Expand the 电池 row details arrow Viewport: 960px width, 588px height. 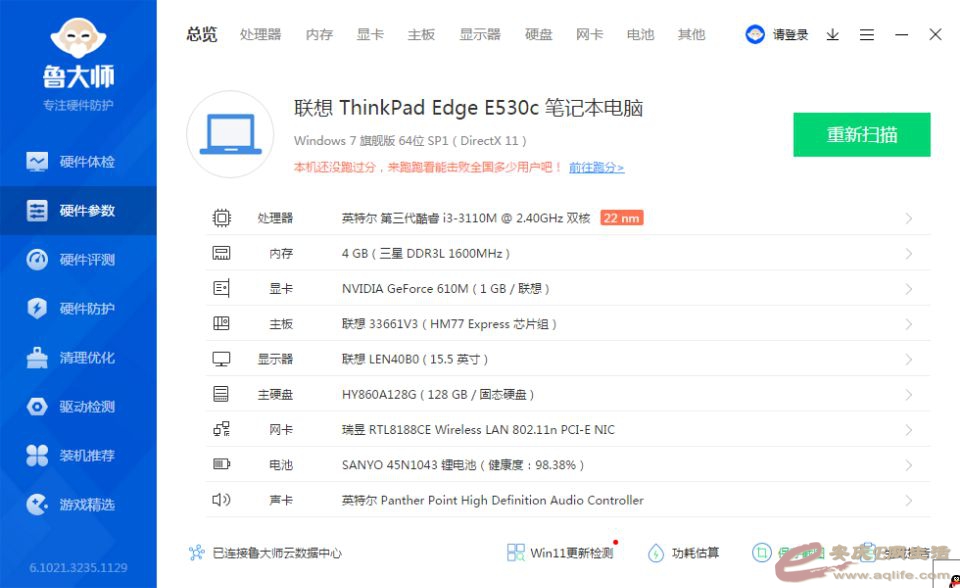pos(908,465)
